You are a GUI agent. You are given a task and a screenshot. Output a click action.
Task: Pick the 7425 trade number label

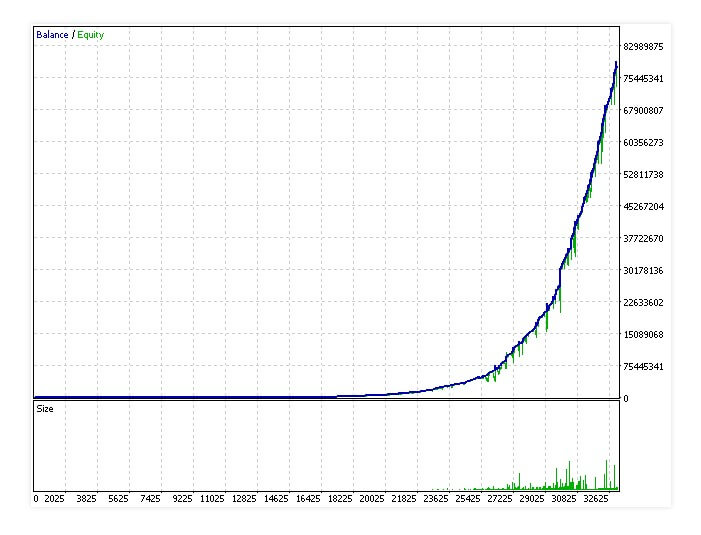(x=150, y=498)
